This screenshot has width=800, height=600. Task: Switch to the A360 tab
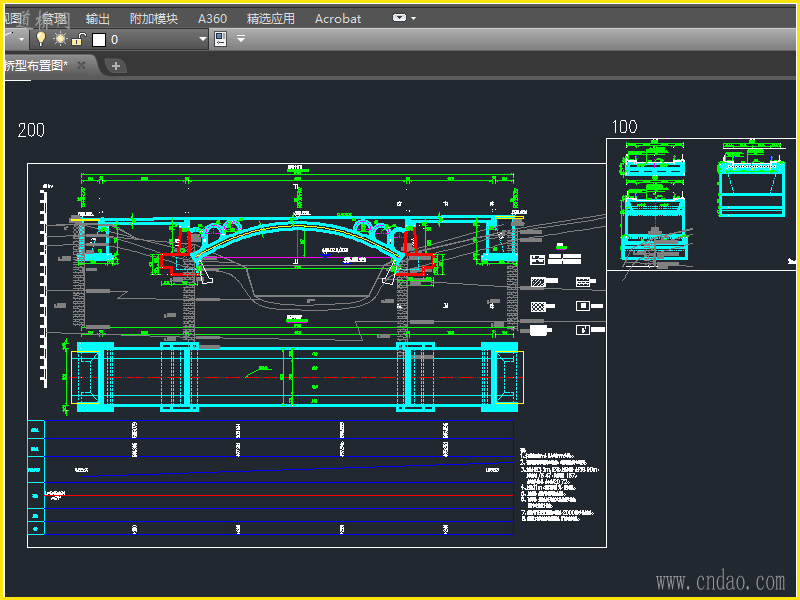(212, 18)
